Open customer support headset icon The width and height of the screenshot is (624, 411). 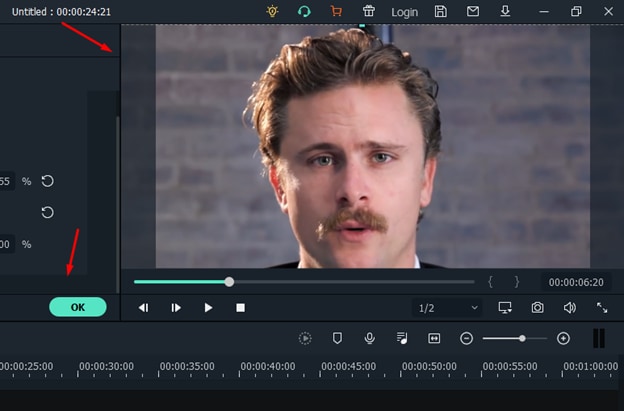[304, 12]
